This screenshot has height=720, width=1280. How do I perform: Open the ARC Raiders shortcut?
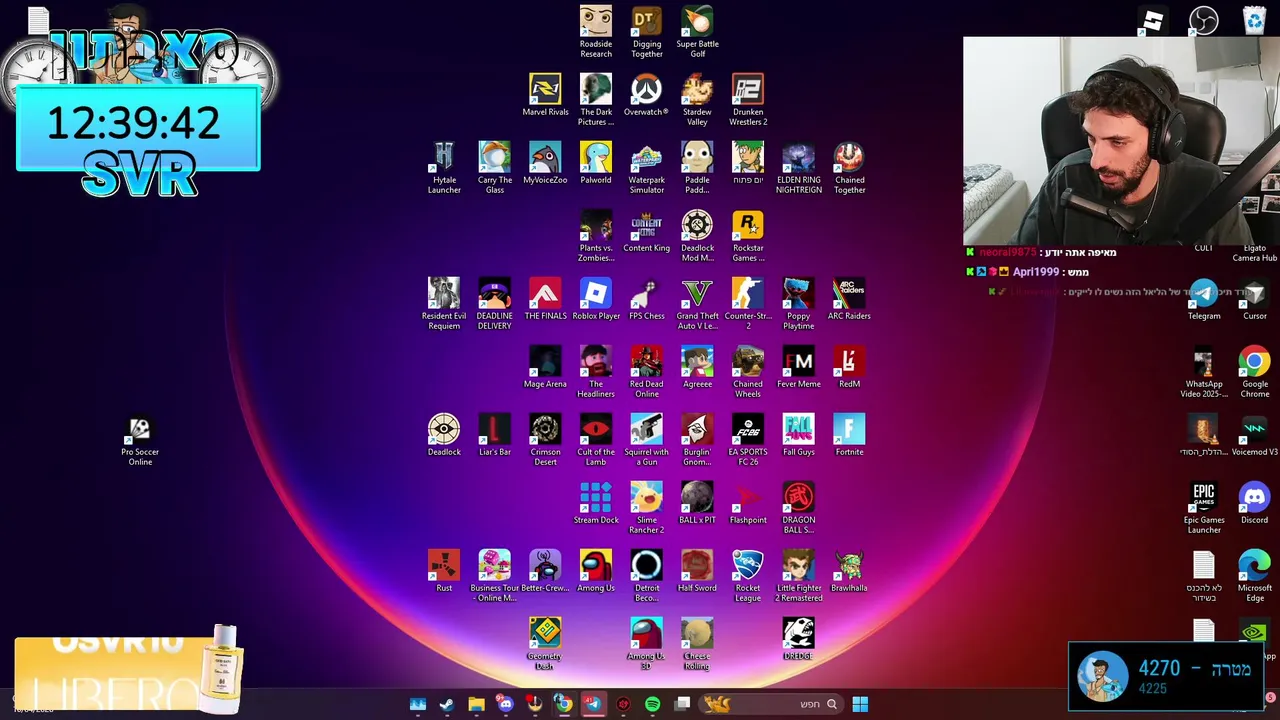click(849, 299)
